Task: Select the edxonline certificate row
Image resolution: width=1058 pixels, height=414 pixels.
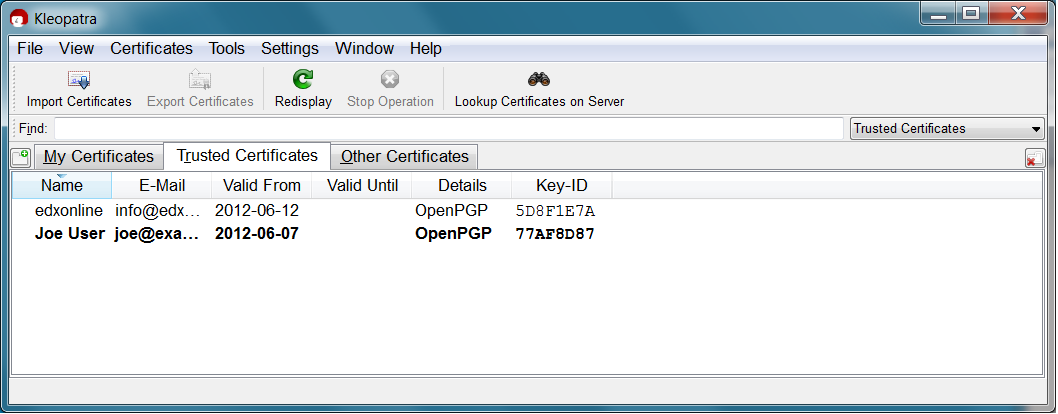Action: [527, 211]
